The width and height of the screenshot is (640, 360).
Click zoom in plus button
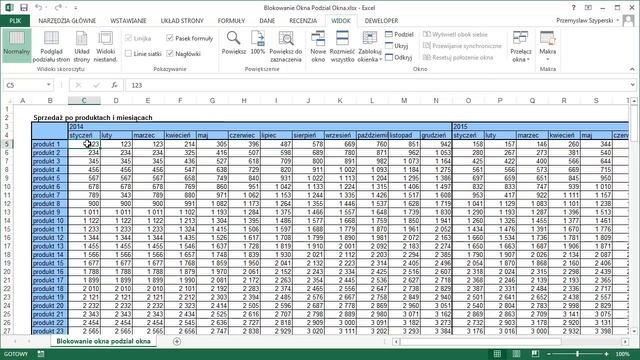[x=607, y=354]
